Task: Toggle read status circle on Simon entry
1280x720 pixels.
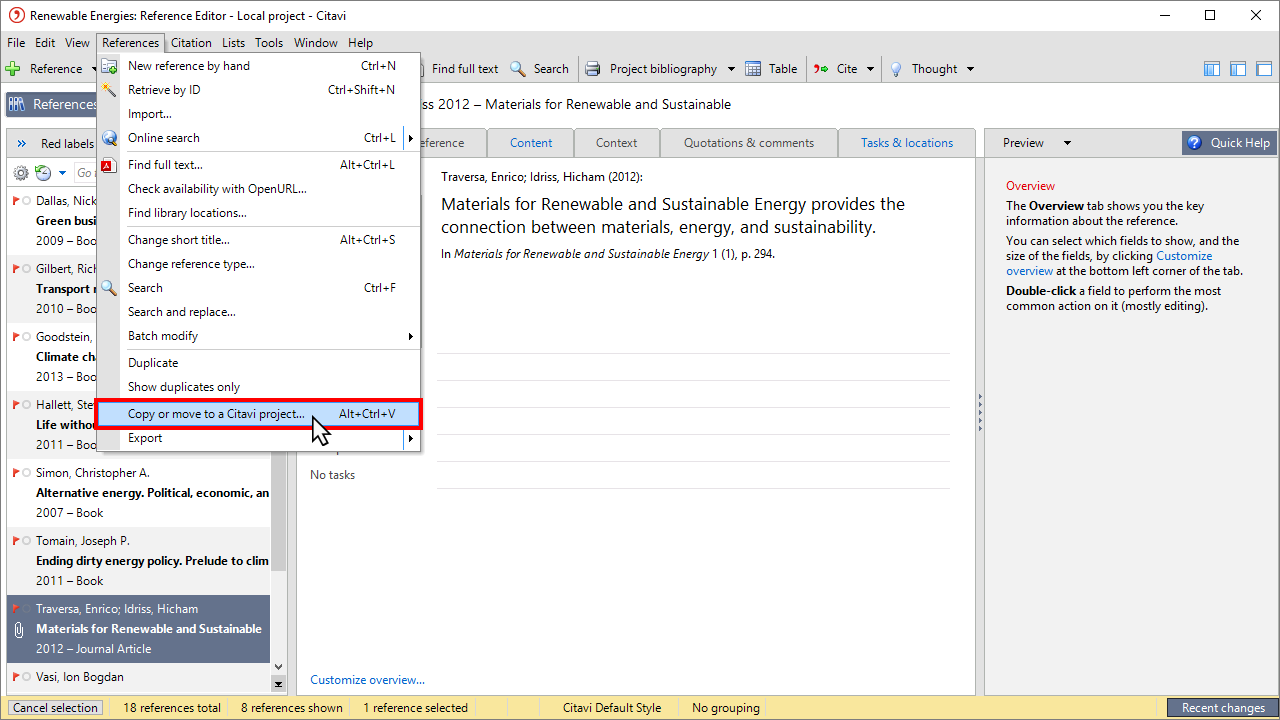Action: coord(26,473)
